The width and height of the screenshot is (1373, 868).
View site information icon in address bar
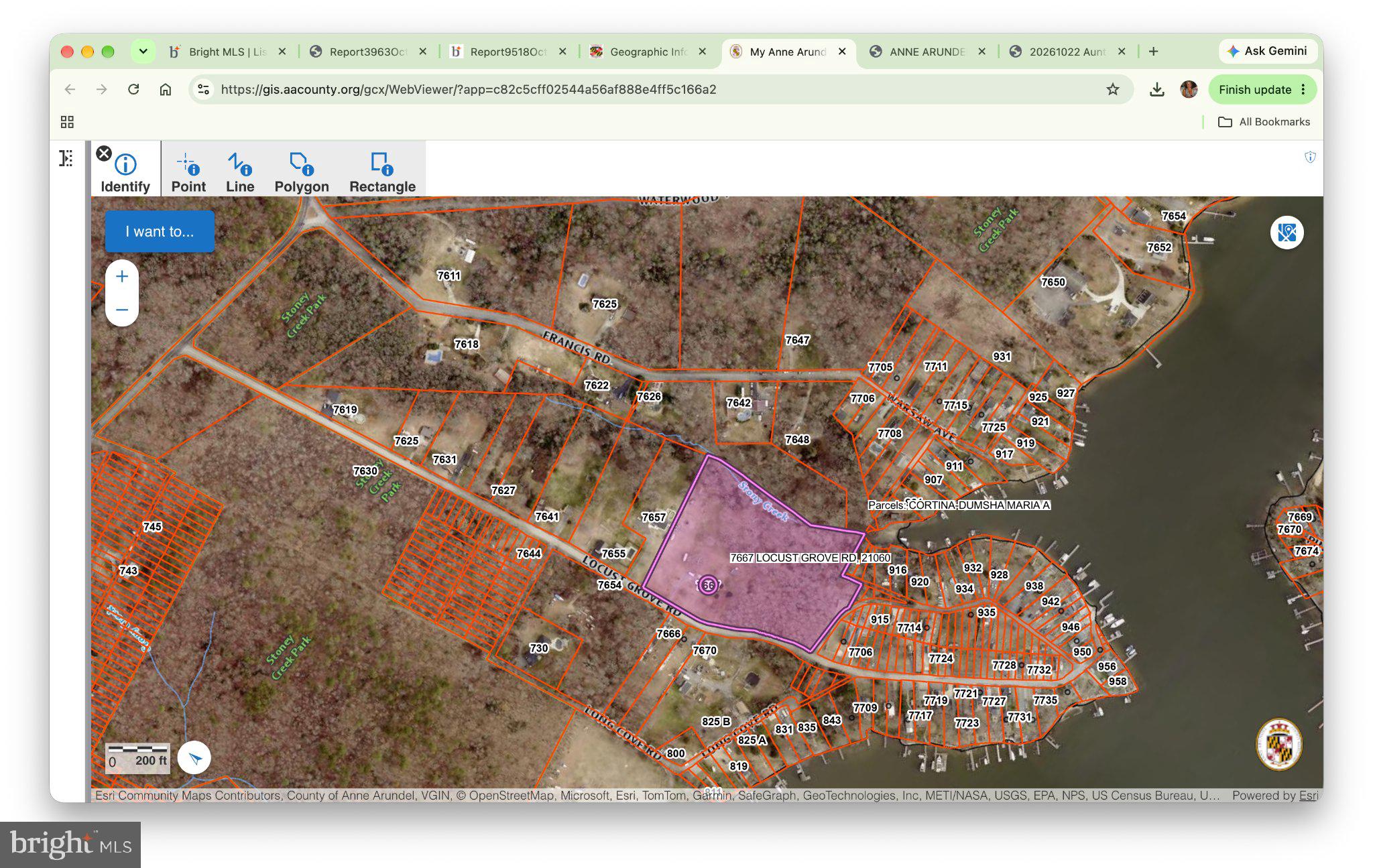click(x=204, y=89)
